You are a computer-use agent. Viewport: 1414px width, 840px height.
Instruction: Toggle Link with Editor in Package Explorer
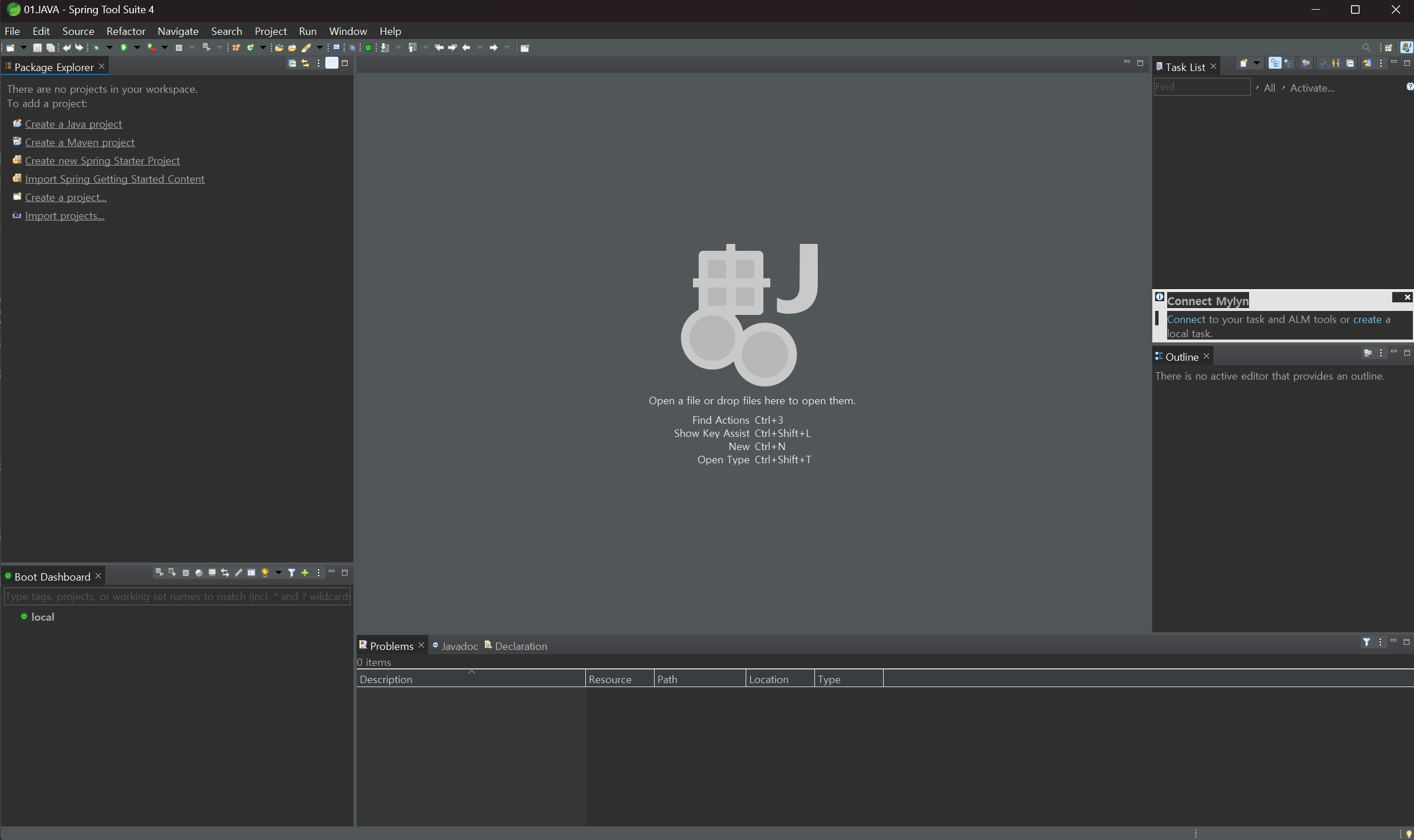coord(305,64)
